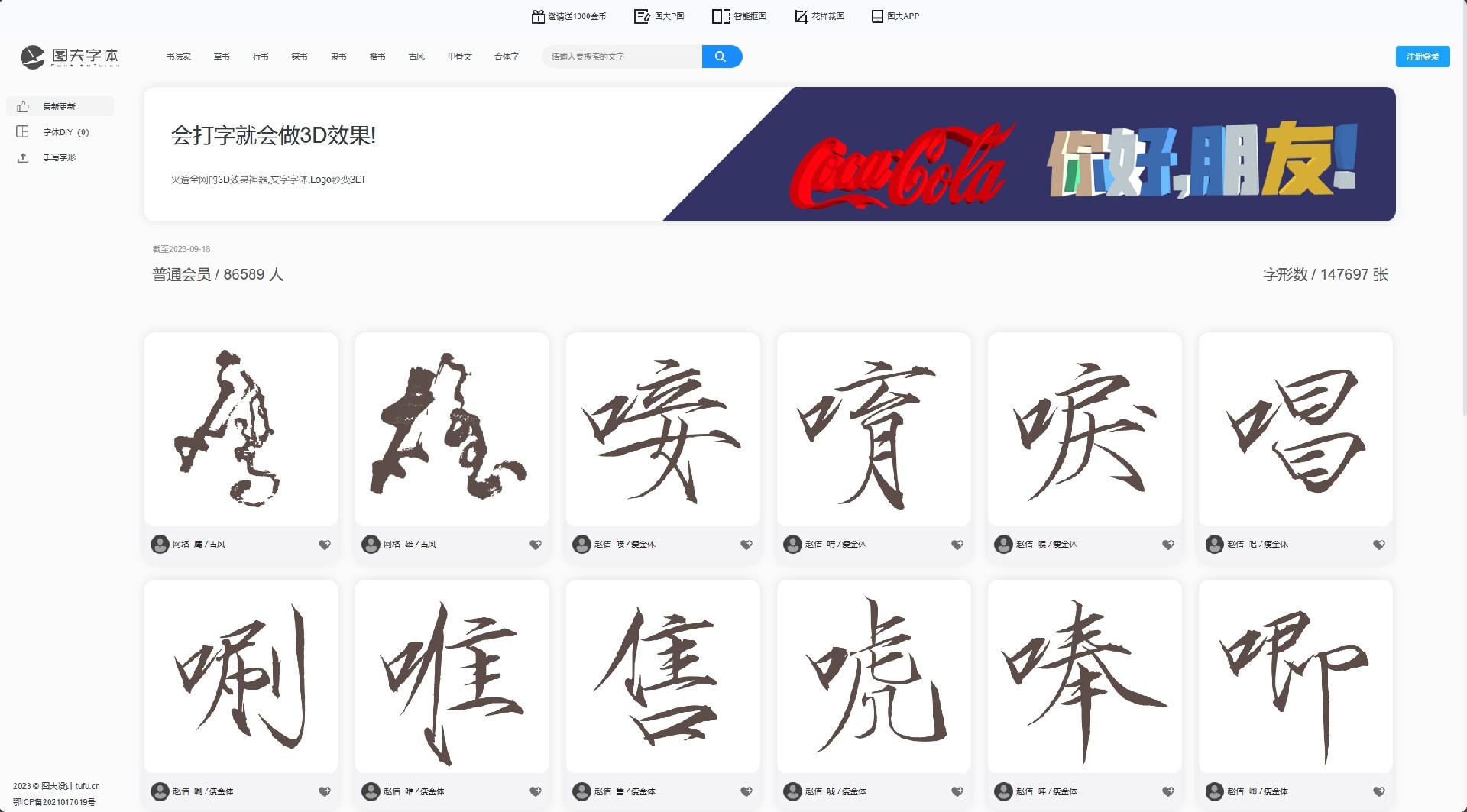
Task: Click the thumbs-up icon for 最新更新
Action: (24, 106)
